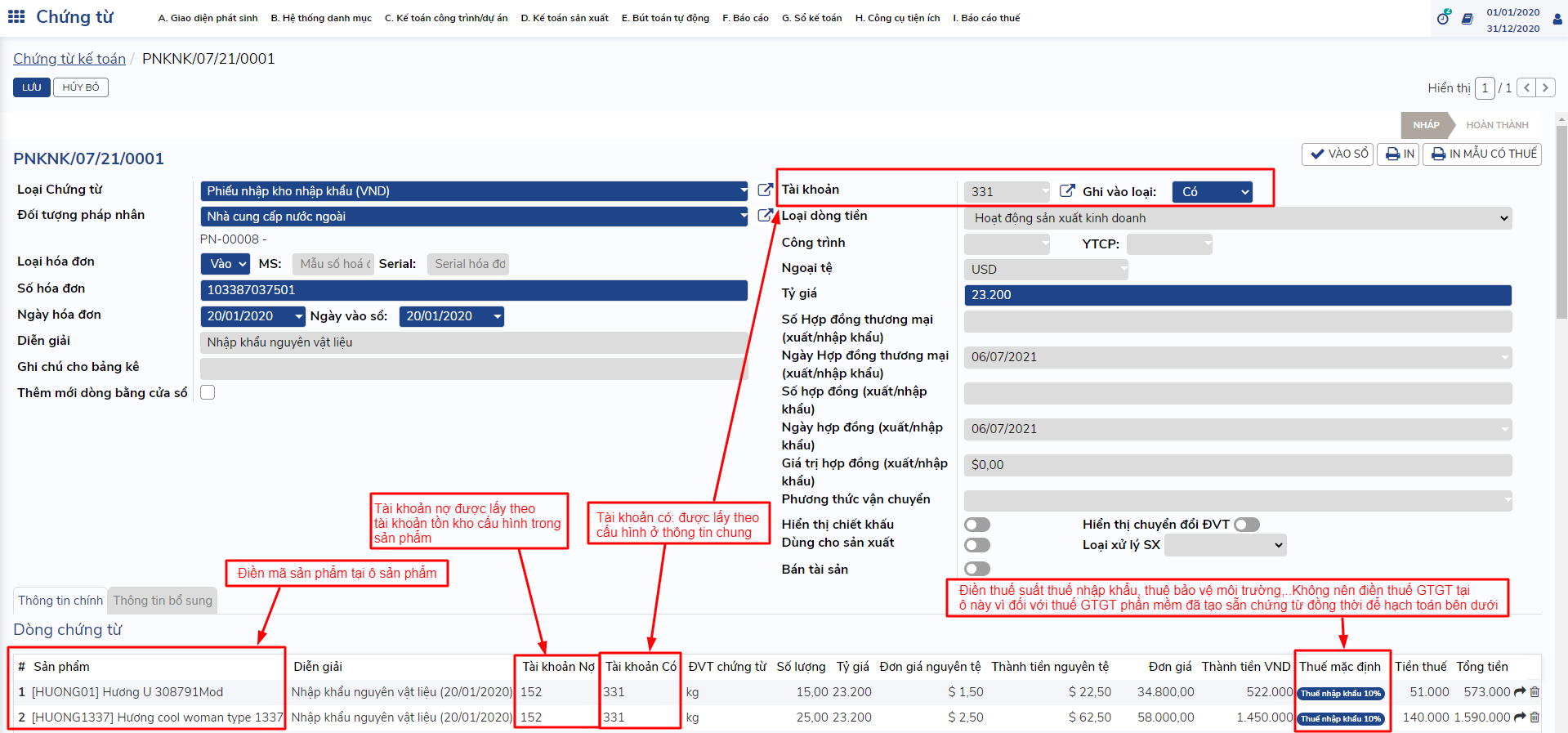1568x733 pixels.
Task: Click IN MẪU CÓ THUẾ print button
Action: click(1482, 154)
